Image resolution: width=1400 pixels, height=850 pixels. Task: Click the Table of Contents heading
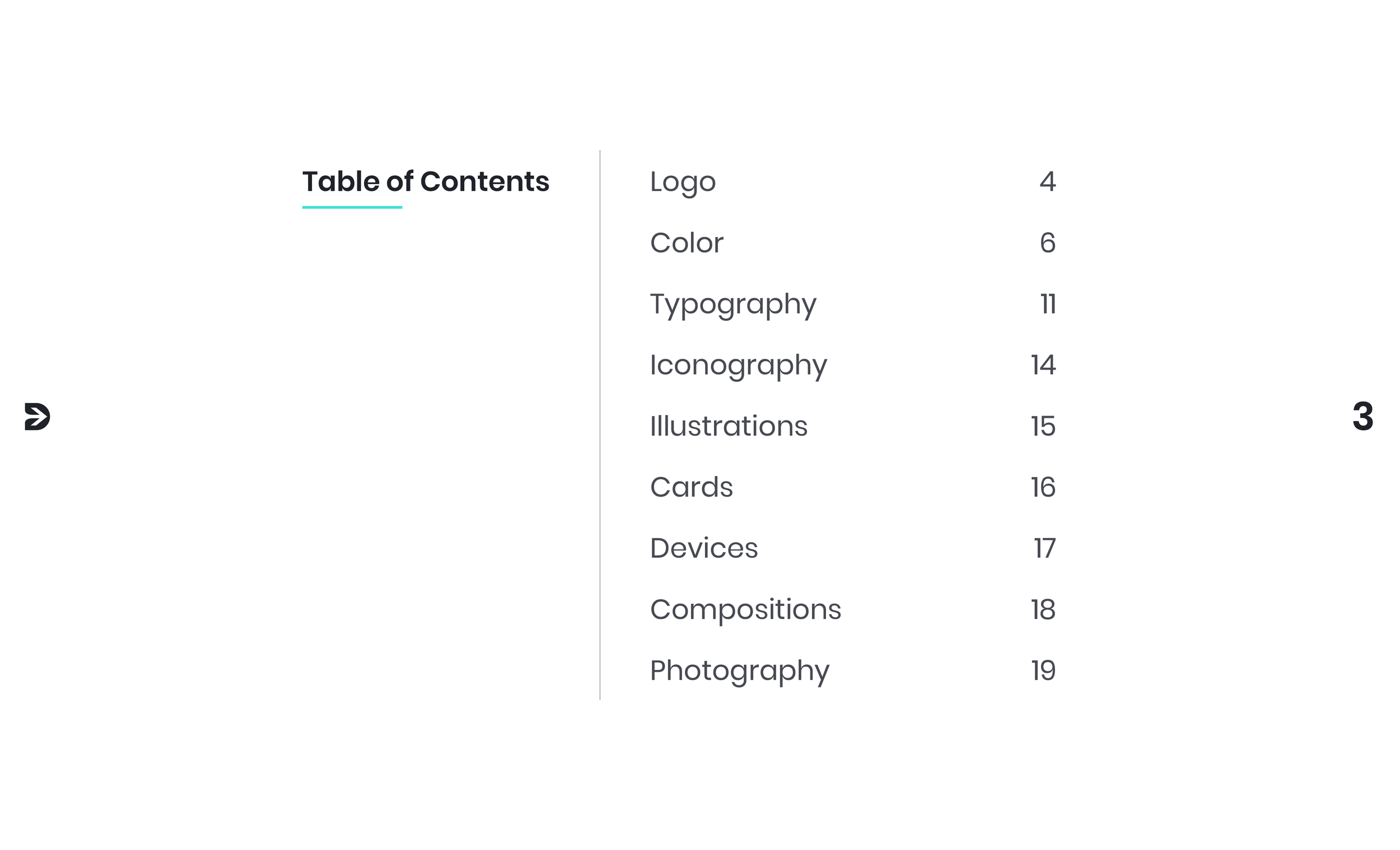pos(426,182)
